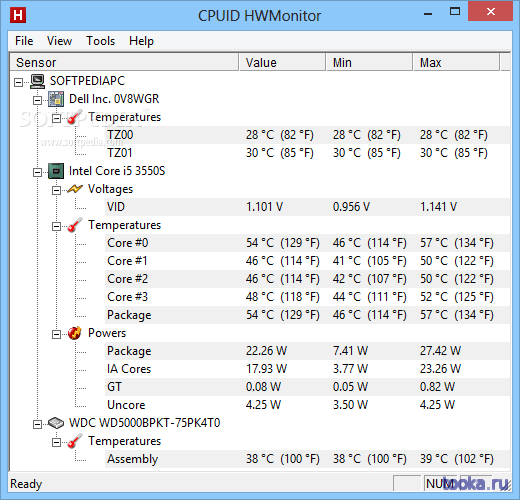This screenshot has width=520, height=500.
Task: Click the Dell motherboard icon
Action: click(56, 99)
